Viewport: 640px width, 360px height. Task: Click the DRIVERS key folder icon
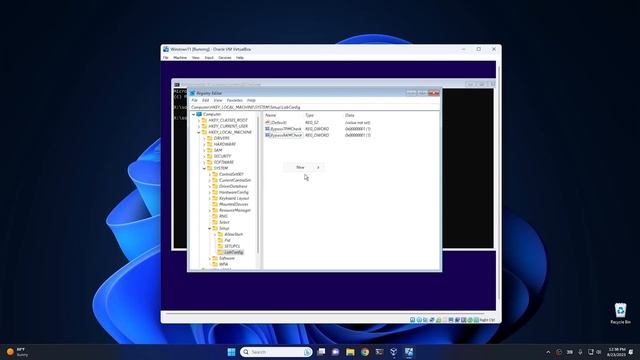point(210,138)
